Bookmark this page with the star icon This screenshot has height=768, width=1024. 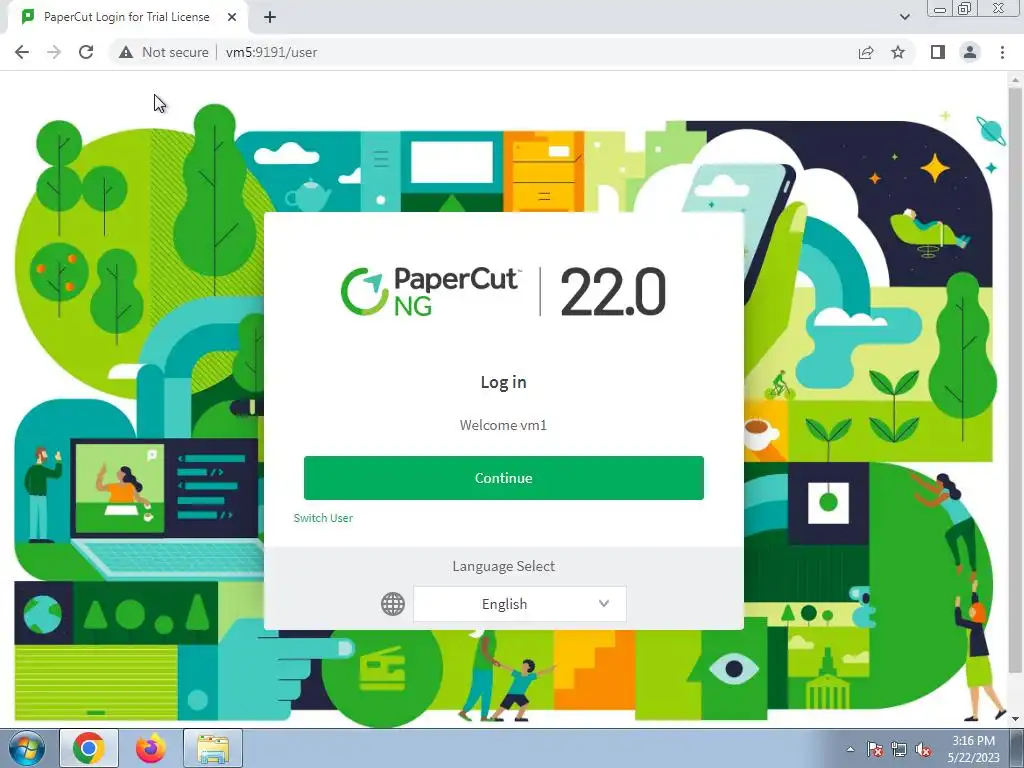point(898,52)
